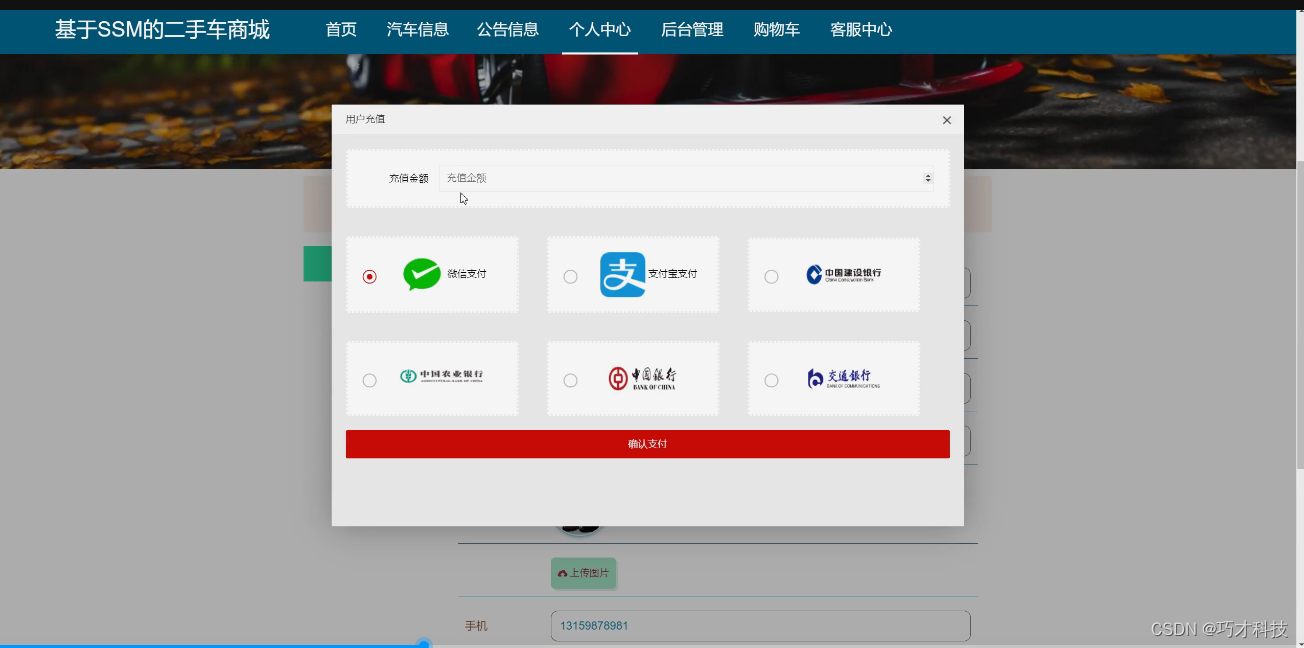The image size is (1304, 648).
Task: Focus the 充值金额 input field
Action: [686, 178]
